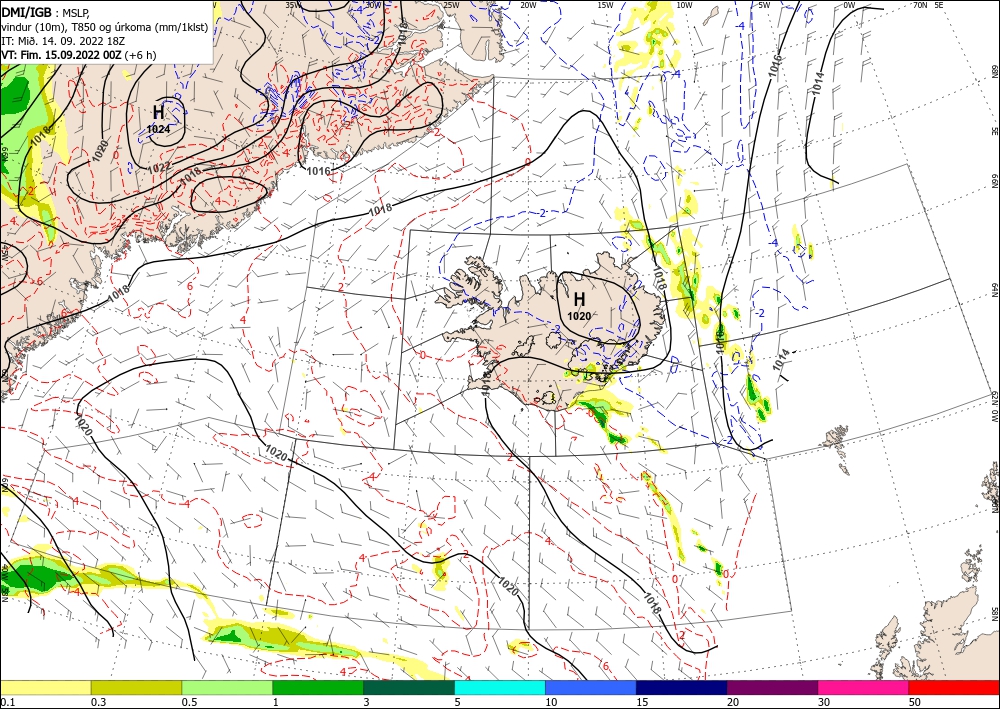Click the legend value '30'
This screenshot has height=709, width=1000.
click(824, 702)
